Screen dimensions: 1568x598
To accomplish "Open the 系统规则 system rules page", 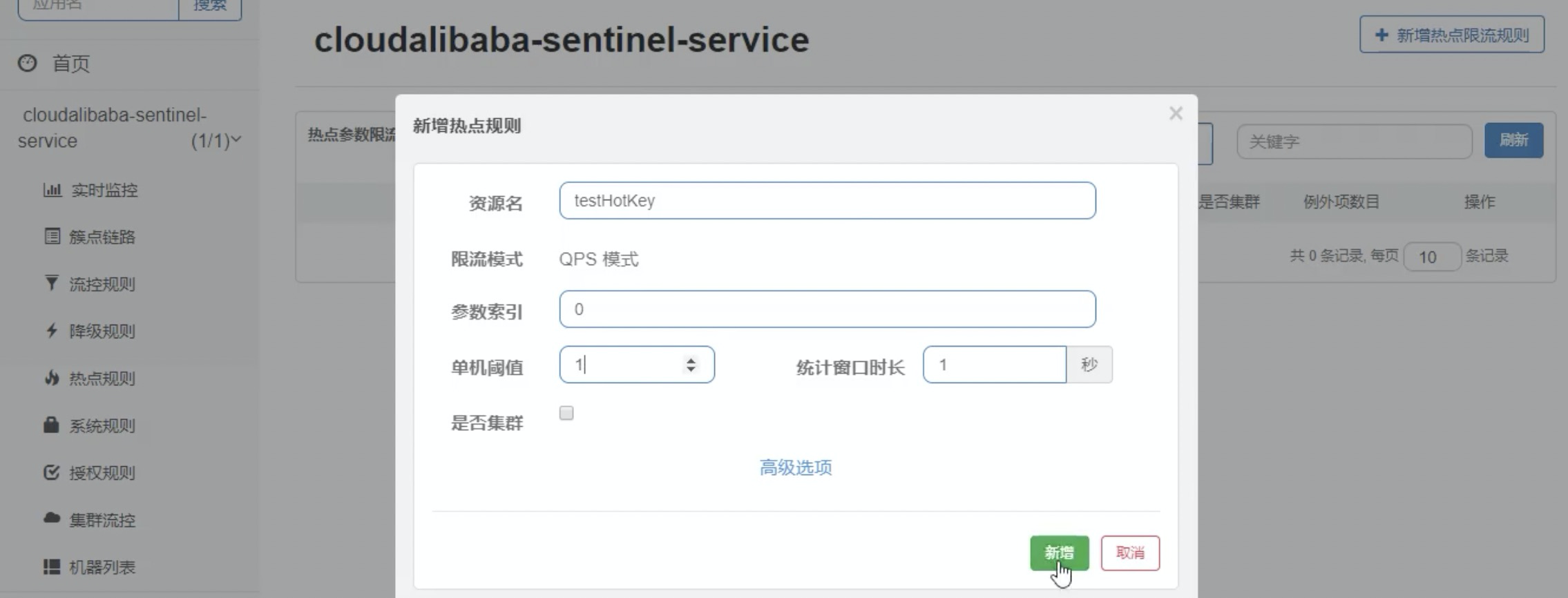I will click(102, 426).
